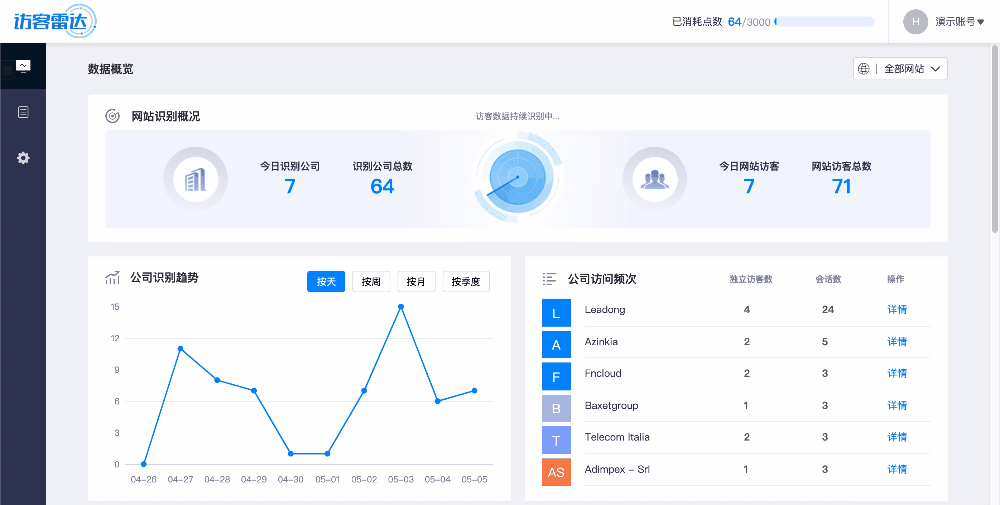Click the 访客雷达 logo

tap(63, 21)
